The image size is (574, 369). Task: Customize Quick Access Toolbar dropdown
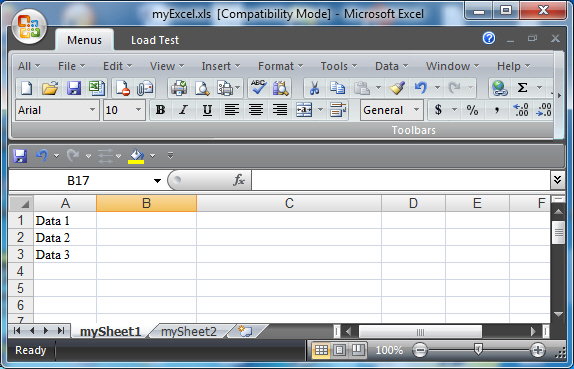[170, 156]
